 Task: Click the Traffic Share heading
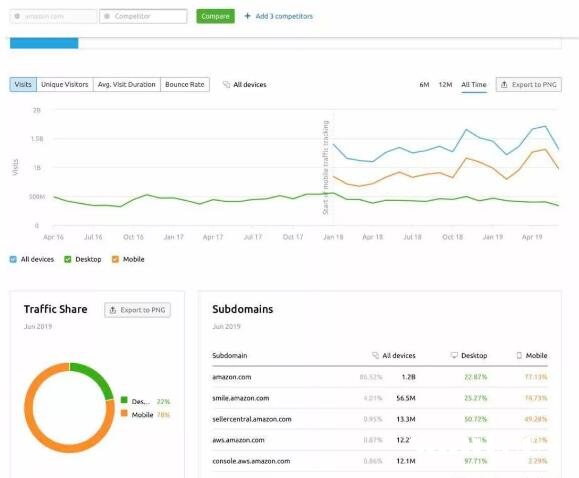56,309
